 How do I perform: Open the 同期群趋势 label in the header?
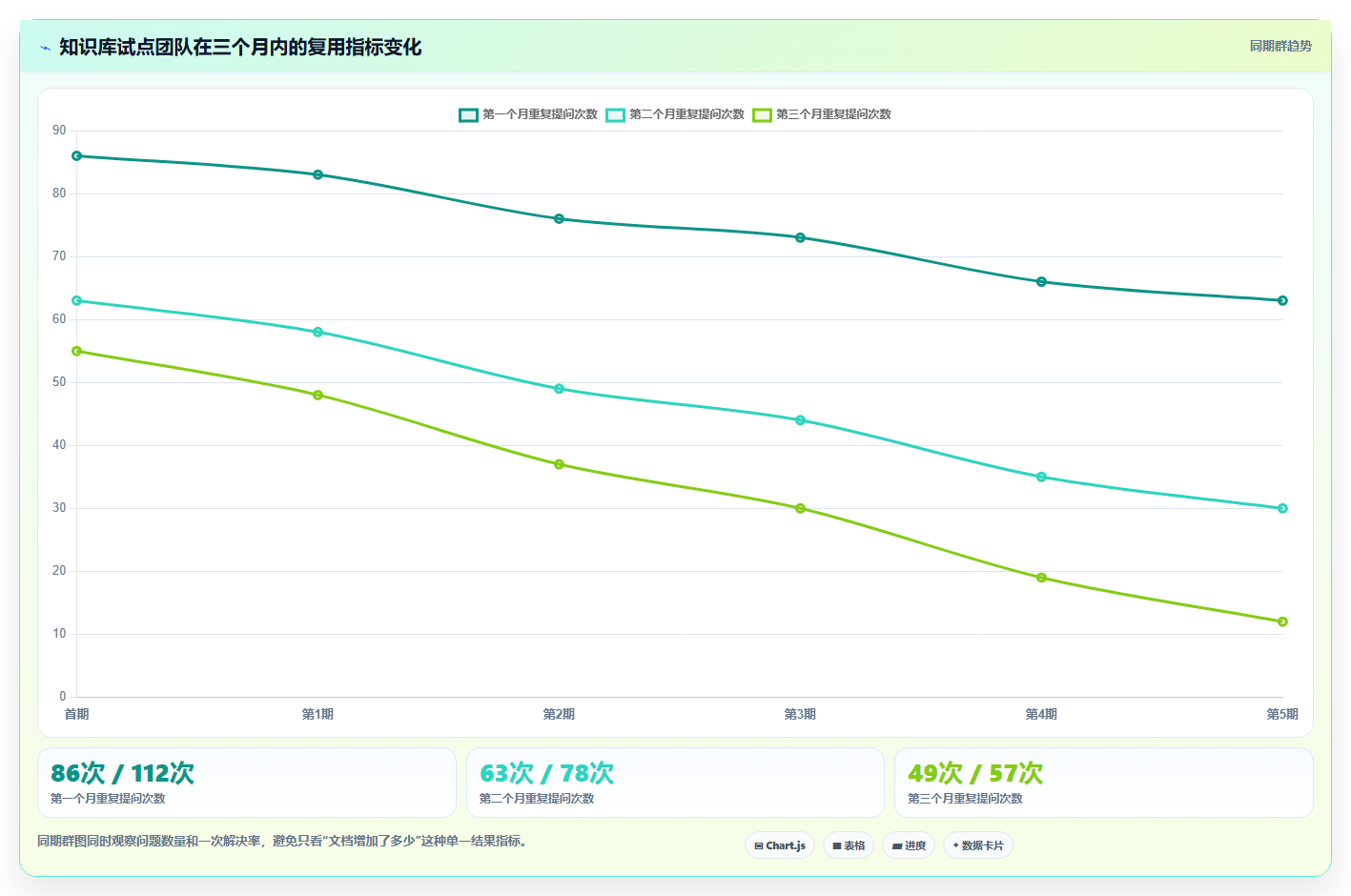tap(1280, 46)
